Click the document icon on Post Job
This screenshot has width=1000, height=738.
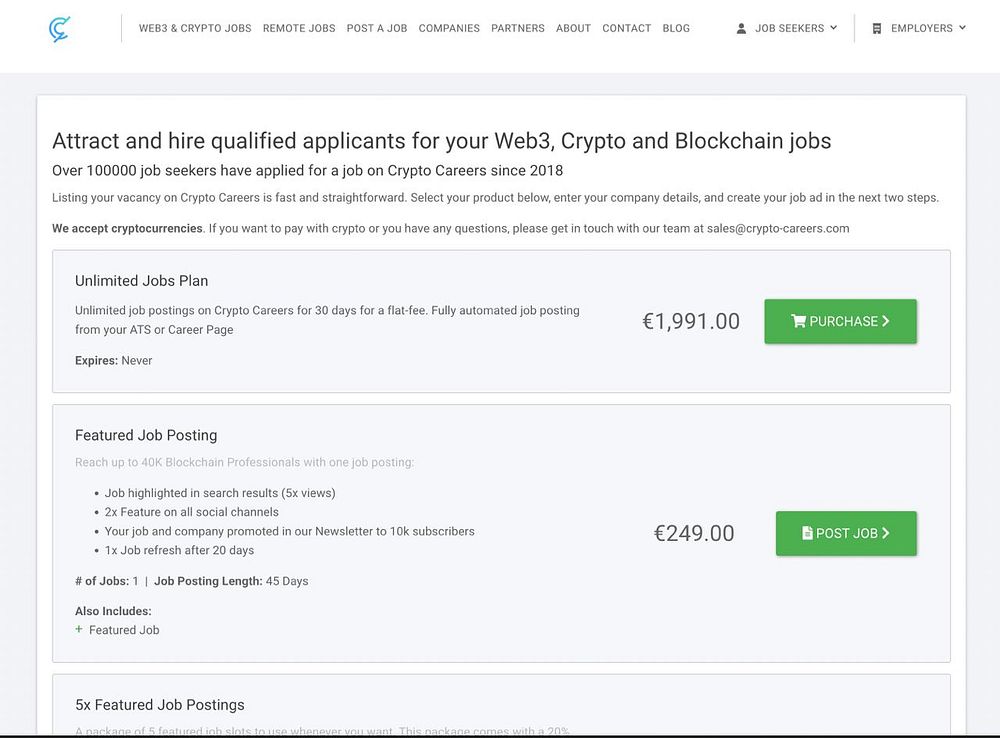point(807,533)
